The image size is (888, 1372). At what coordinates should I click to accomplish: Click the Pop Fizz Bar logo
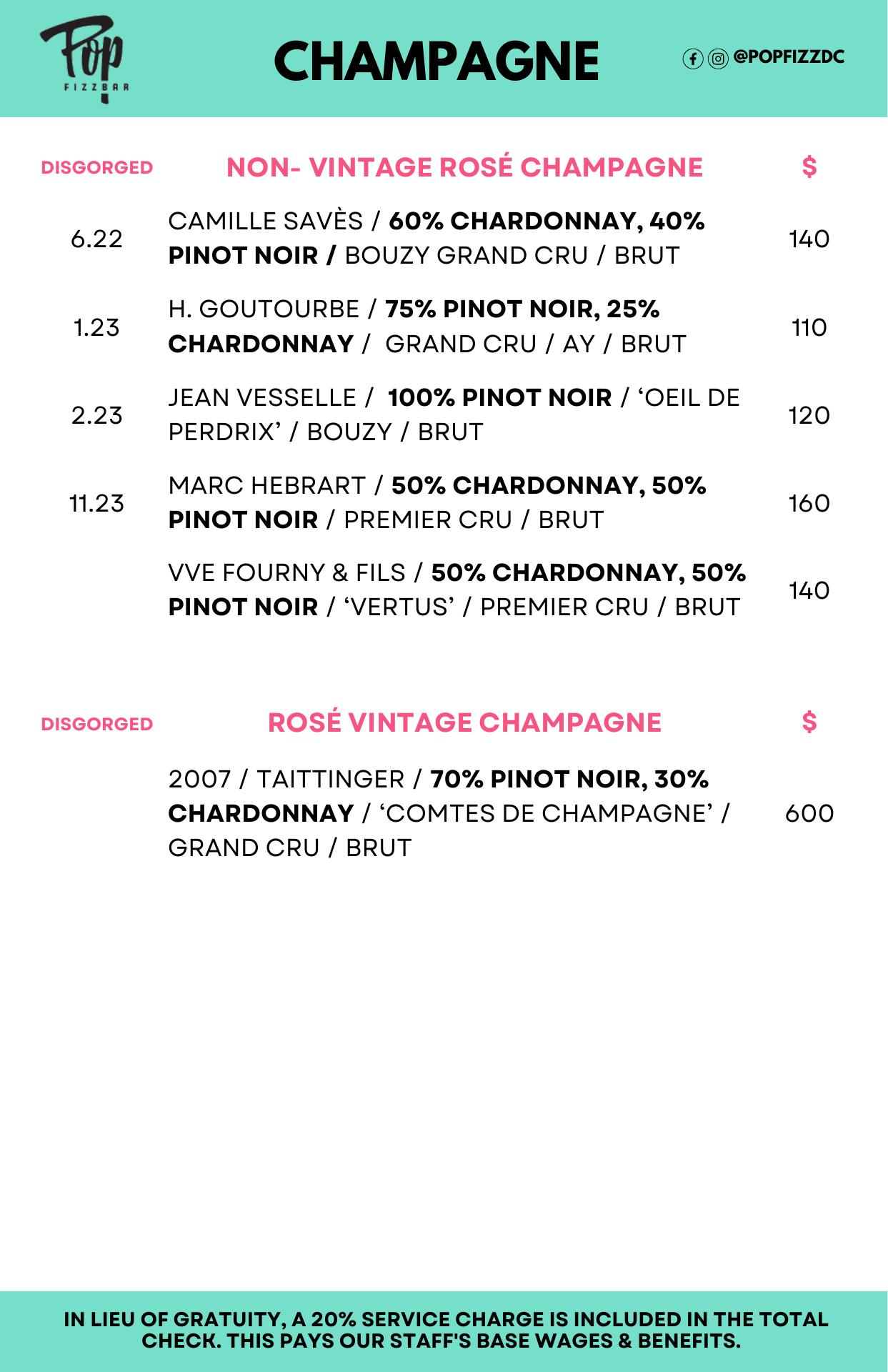(85, 61)
